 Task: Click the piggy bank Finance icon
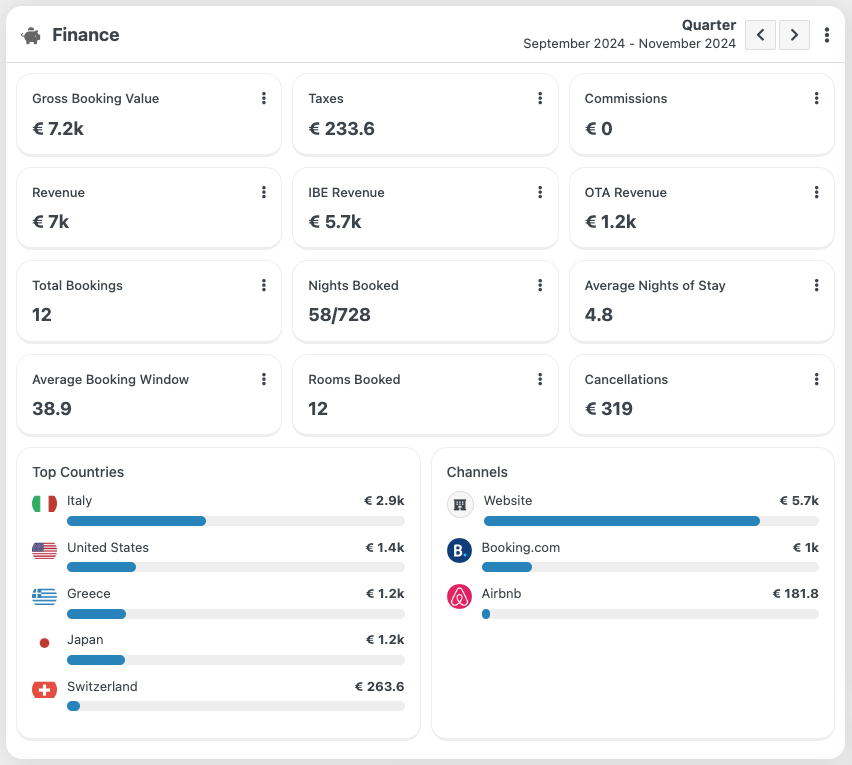click(31, 36)
